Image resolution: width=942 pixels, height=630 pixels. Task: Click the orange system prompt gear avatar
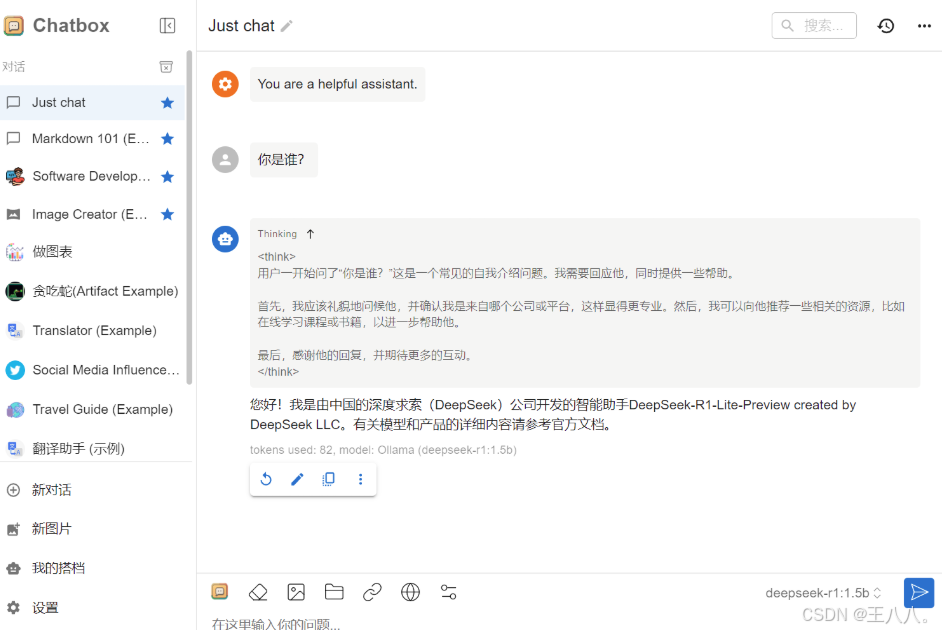[x=225, y=84]
